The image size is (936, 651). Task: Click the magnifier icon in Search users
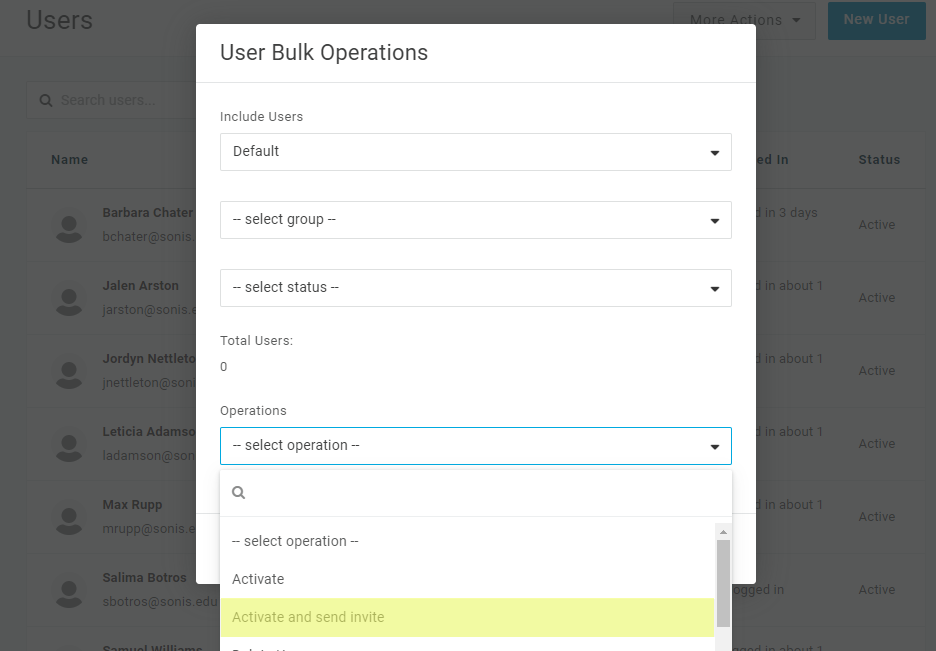coord(46,100)
